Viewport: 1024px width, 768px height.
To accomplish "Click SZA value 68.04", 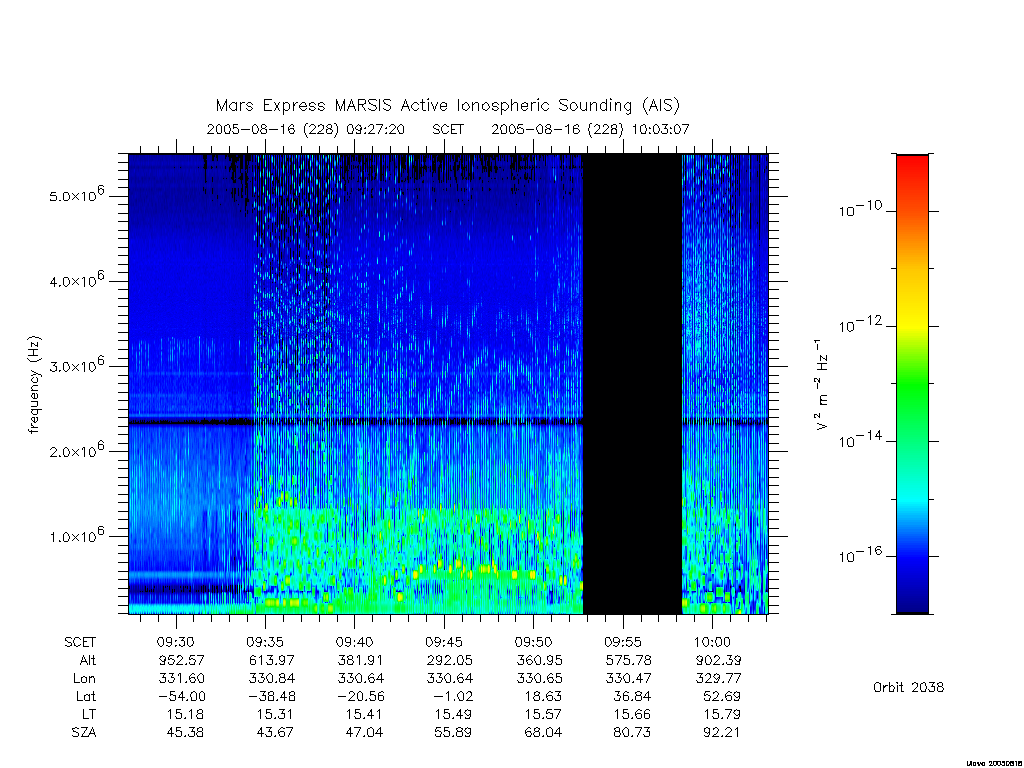I will tap(543, 733).
